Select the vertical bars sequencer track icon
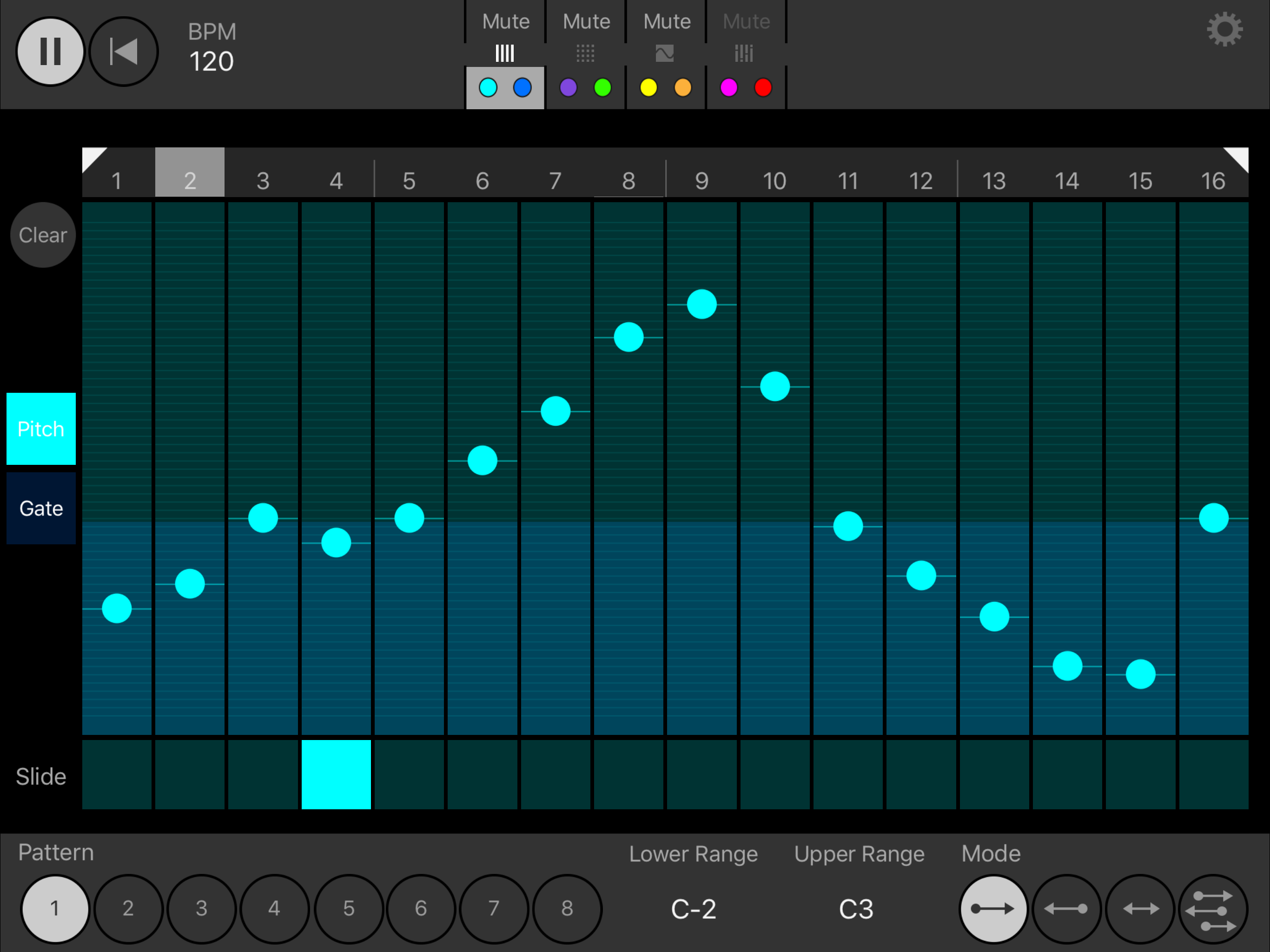This screenshot has height=952, width=1270. tap(505, 54)
